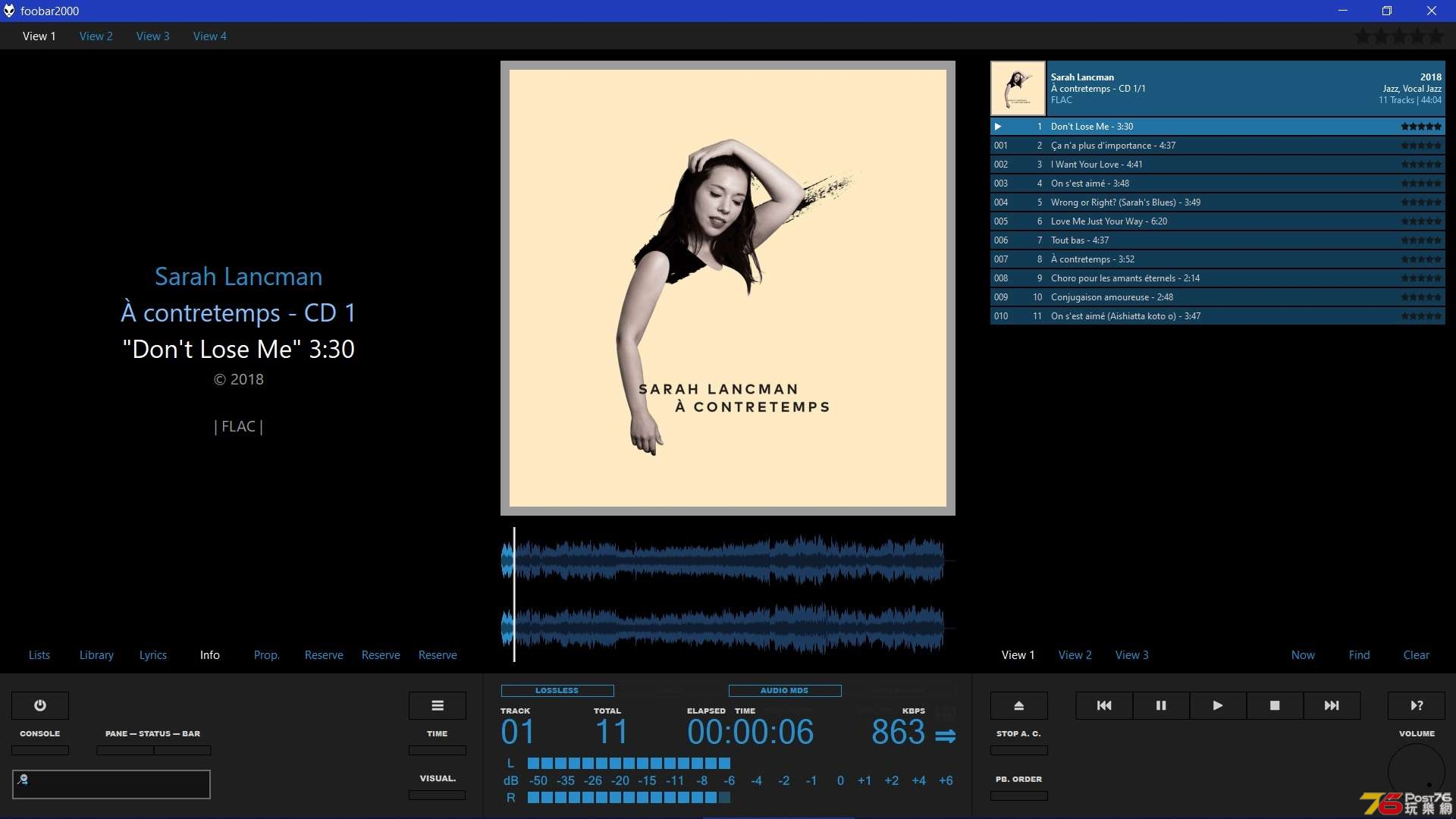
Task: Click the album thumbnail in playlist header
Action: (1018, 89)
